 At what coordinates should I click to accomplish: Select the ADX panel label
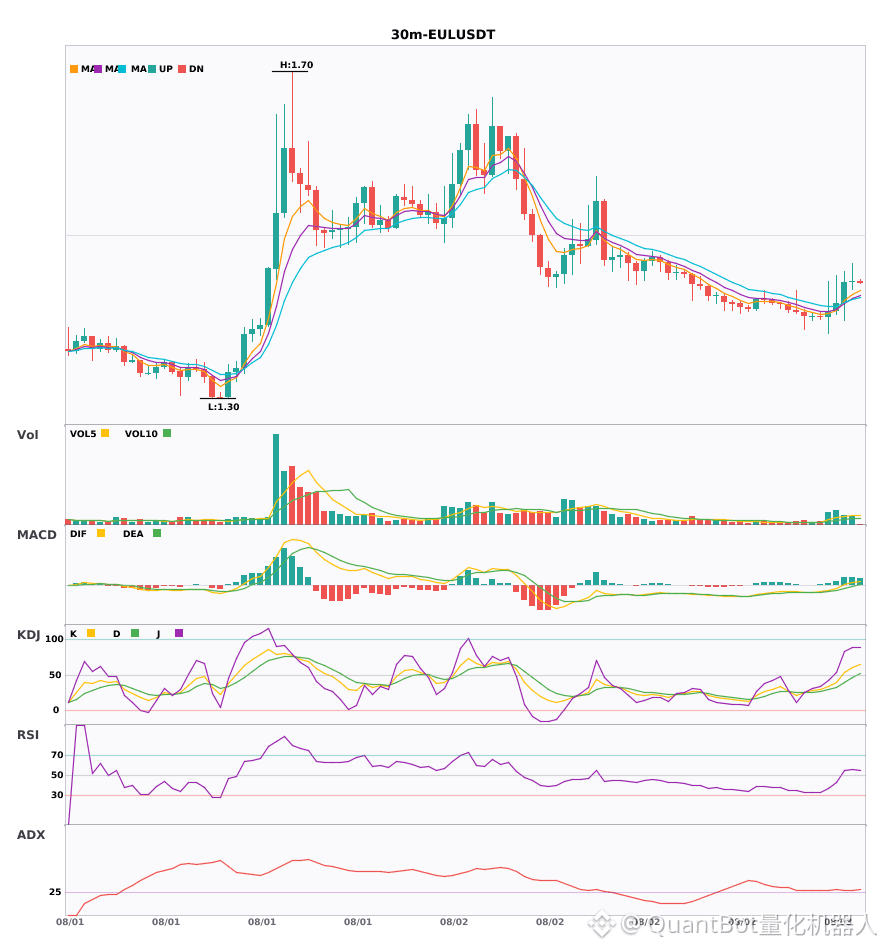click(31, 835)
